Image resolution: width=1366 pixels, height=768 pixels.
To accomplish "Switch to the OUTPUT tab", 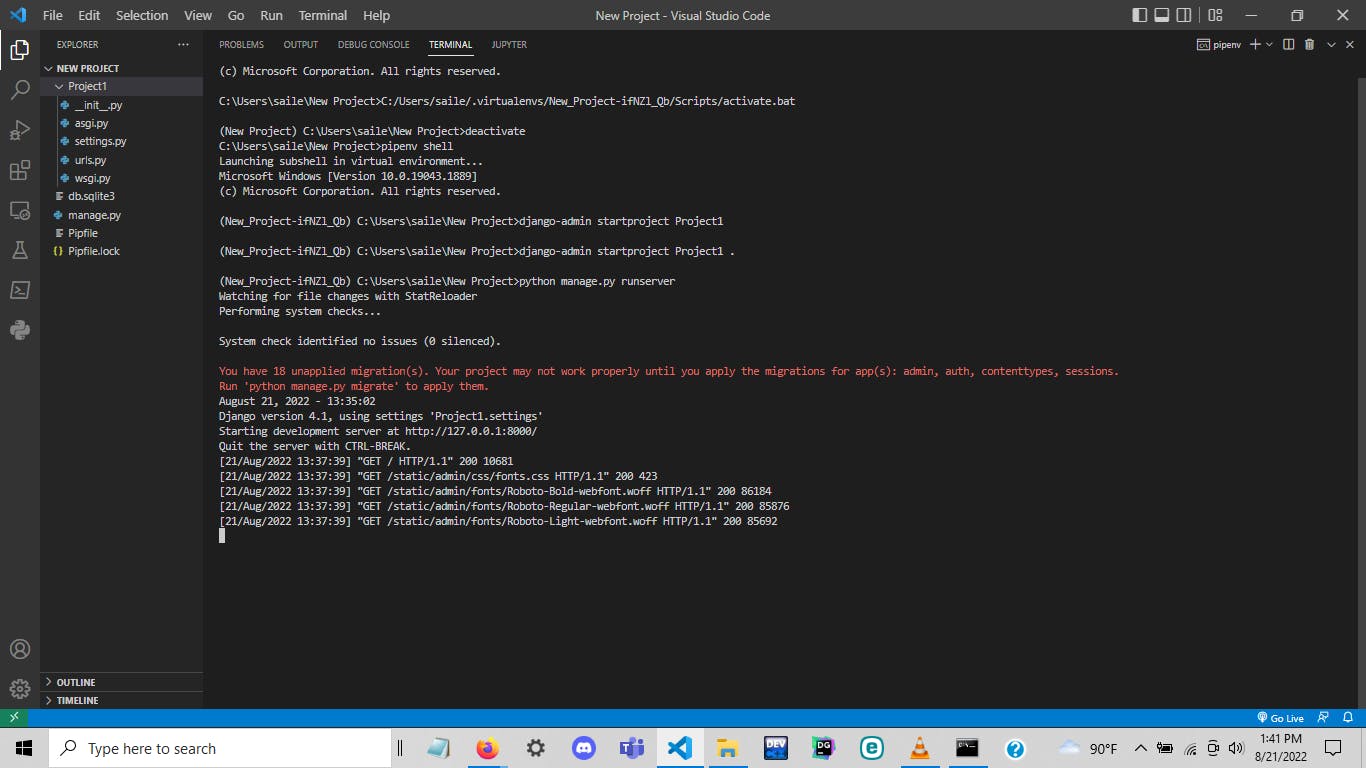I will click(300, 45).
